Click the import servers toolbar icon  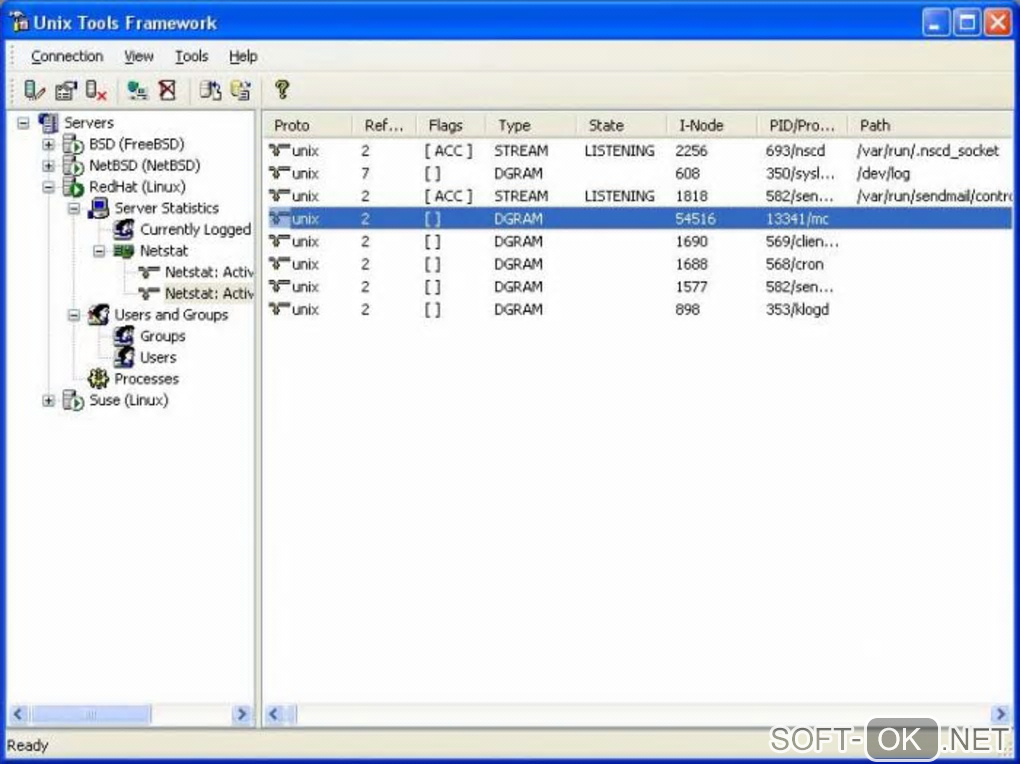(x=210, y=90)
